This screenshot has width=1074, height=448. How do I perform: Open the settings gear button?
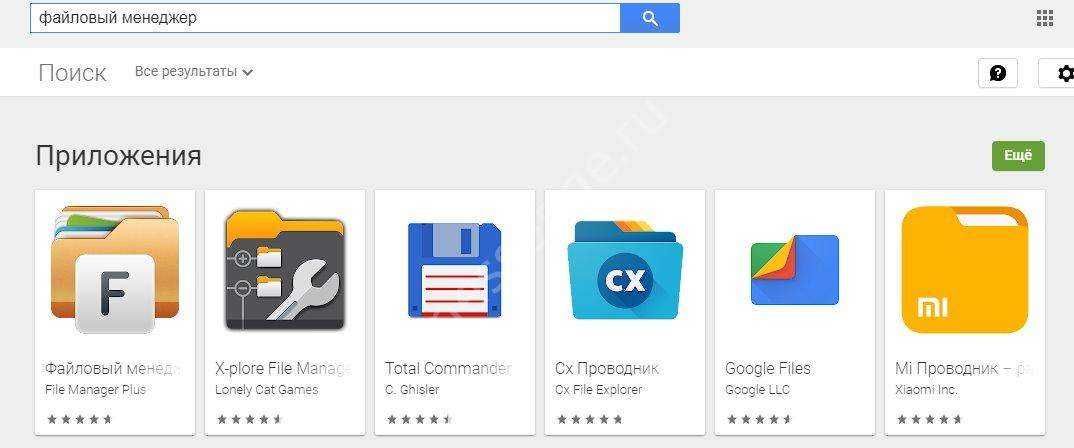click(1058, 73)
